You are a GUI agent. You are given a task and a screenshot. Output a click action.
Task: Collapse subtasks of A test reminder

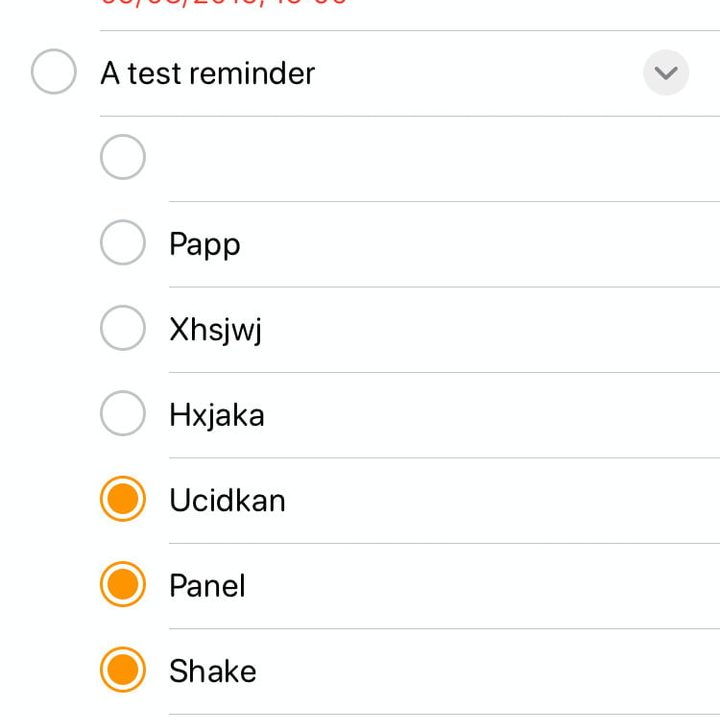(666, 72)
